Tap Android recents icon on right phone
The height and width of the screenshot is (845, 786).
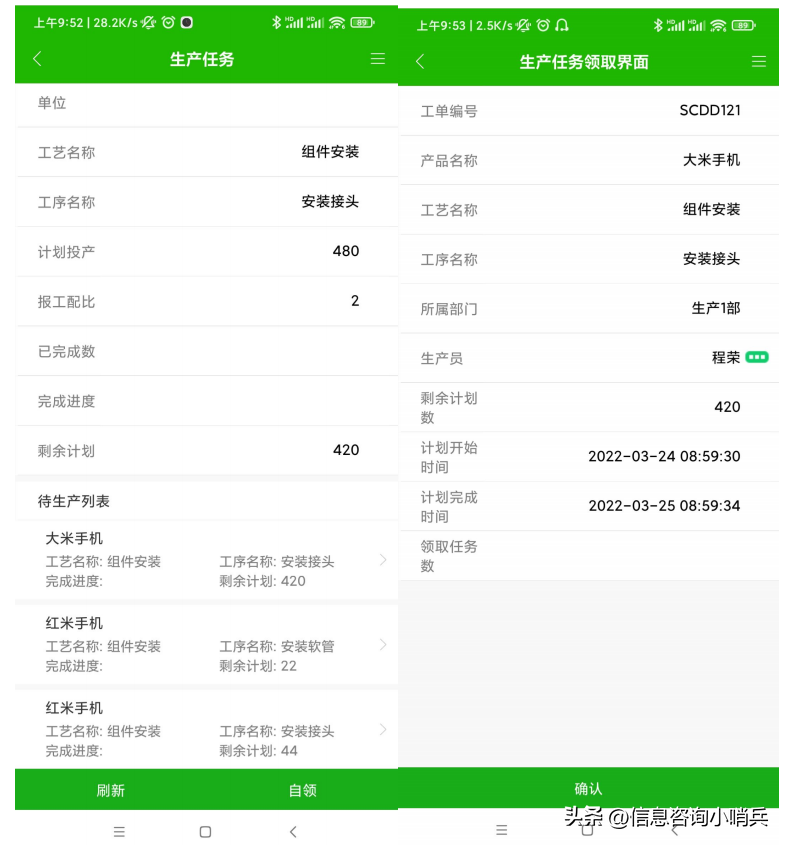click(502, 829)
